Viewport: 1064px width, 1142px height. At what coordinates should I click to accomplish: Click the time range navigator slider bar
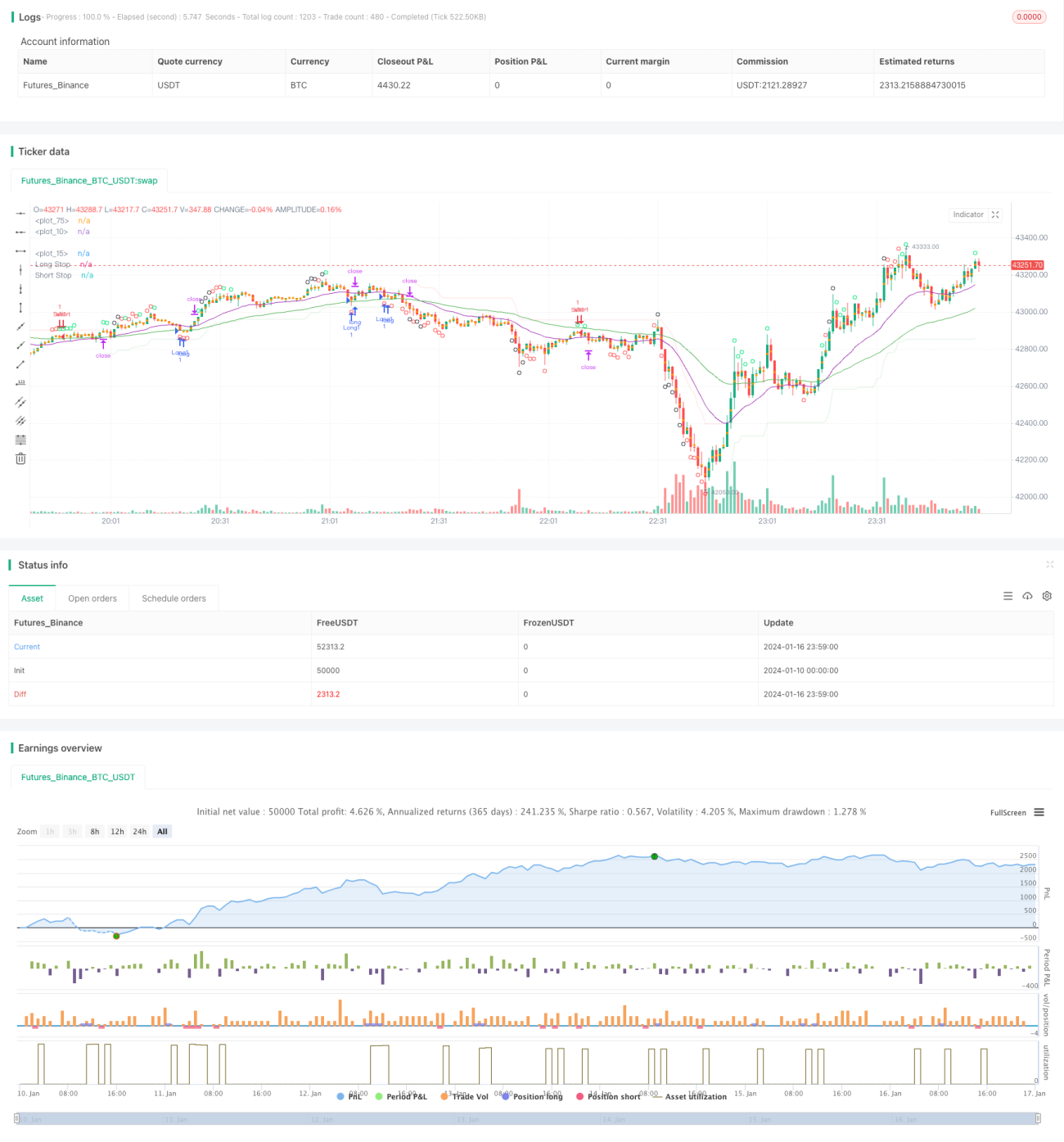(x=528, y=1119)
